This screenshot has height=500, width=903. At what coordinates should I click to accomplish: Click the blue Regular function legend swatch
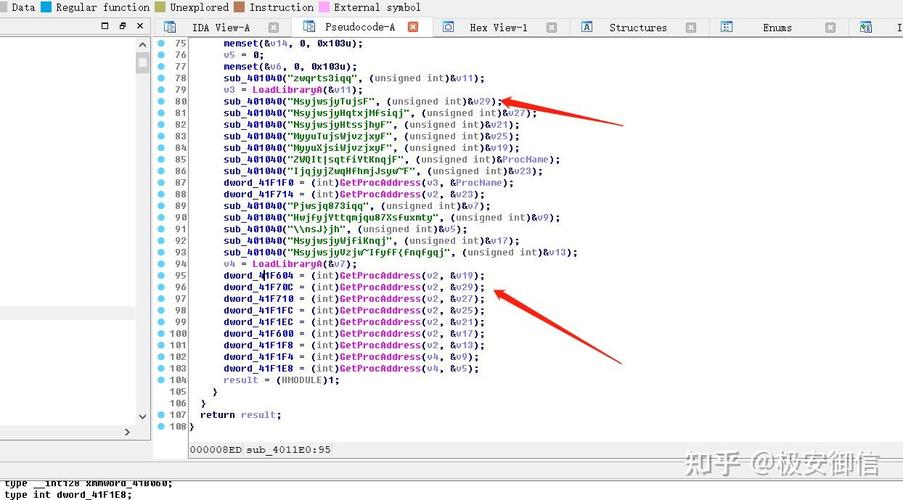click(x=47, y=7)
